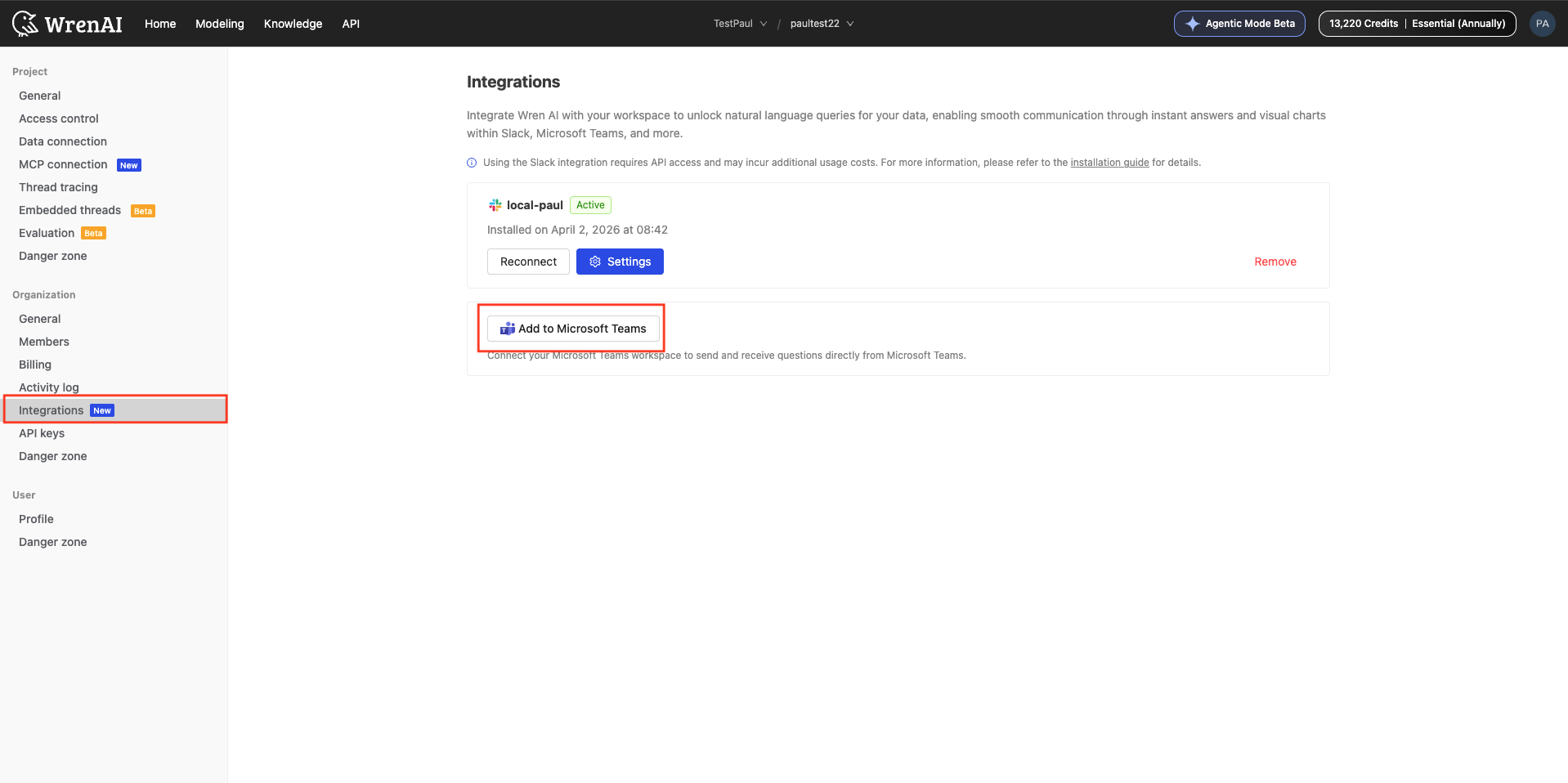Image resolution: width=1568 pixels, height=783 pixels.
Task: Click the WrenAI logo
Action: point(67,24)
